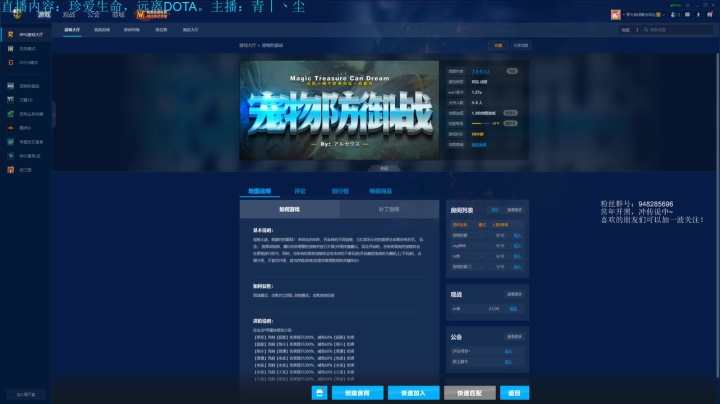Switch to the 游戏 top menu
This screenshot has width=720, height=404.
44,15
